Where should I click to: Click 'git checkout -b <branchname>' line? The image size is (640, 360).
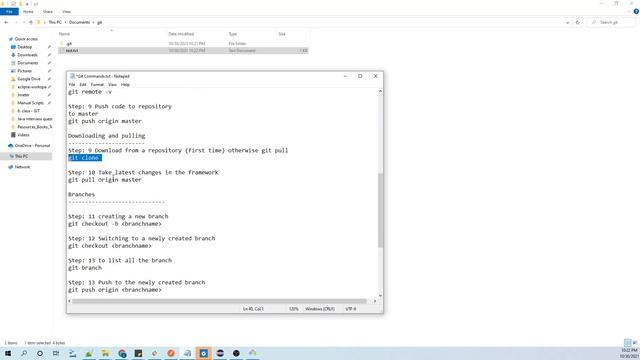[x=115, y=224]
